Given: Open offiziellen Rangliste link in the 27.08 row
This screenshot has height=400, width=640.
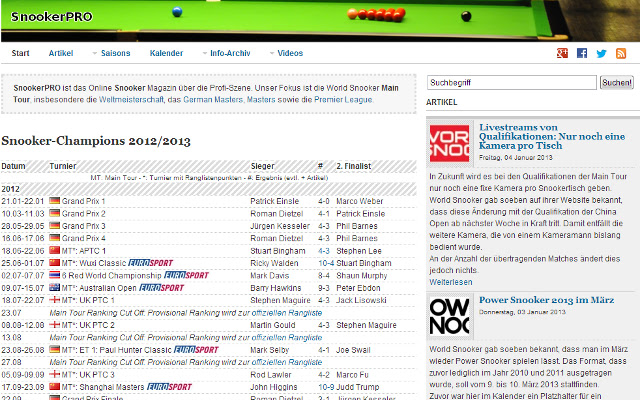Looking at the screenshot, I should (x=287, y=362).
